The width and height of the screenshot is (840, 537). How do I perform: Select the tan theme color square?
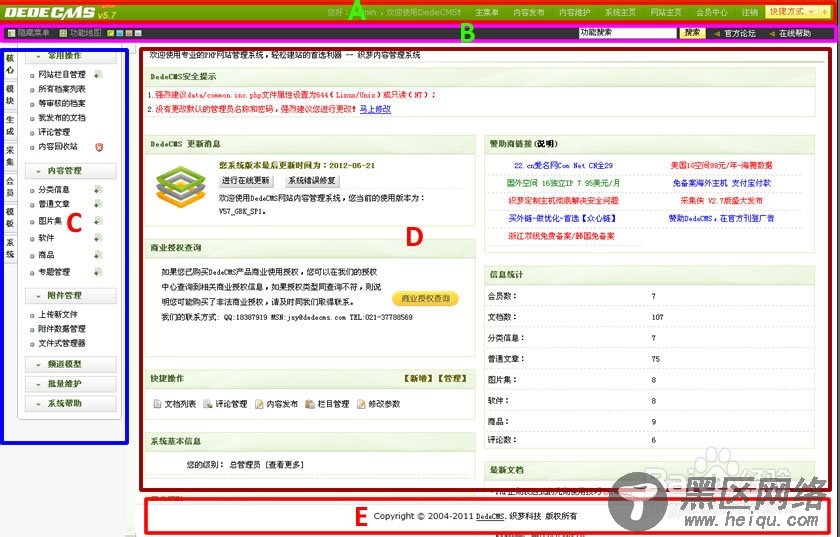coord(129,33)
